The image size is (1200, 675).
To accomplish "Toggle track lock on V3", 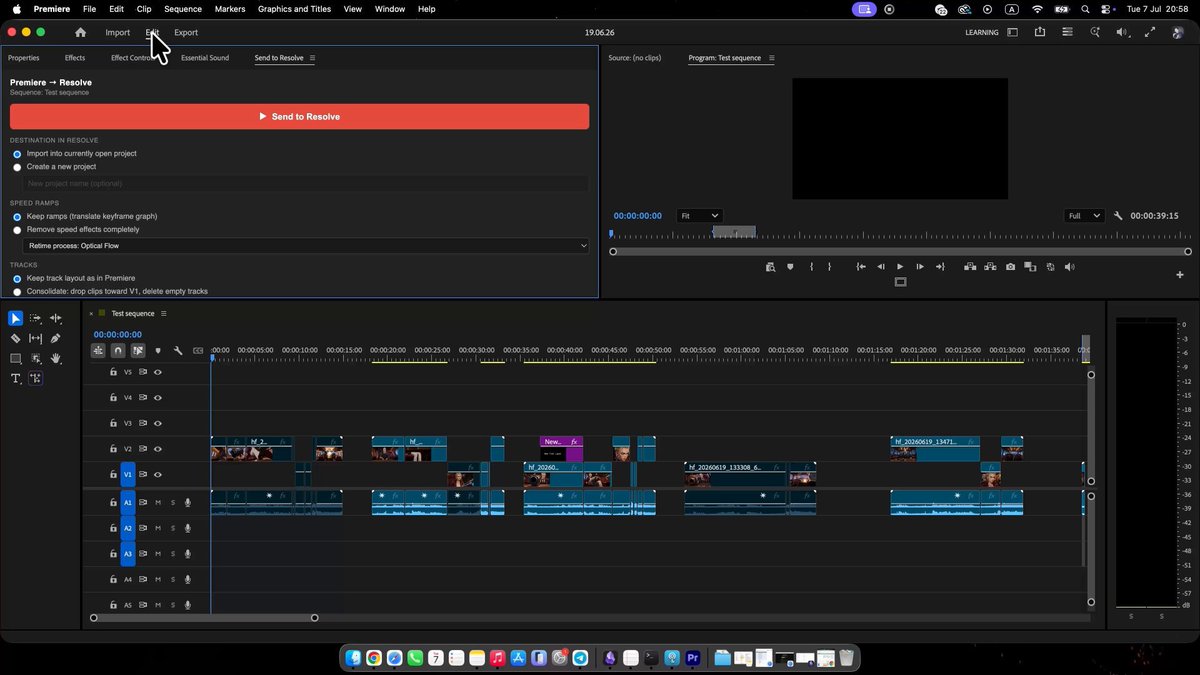I will pyautogui.click(x=113, y=423).
